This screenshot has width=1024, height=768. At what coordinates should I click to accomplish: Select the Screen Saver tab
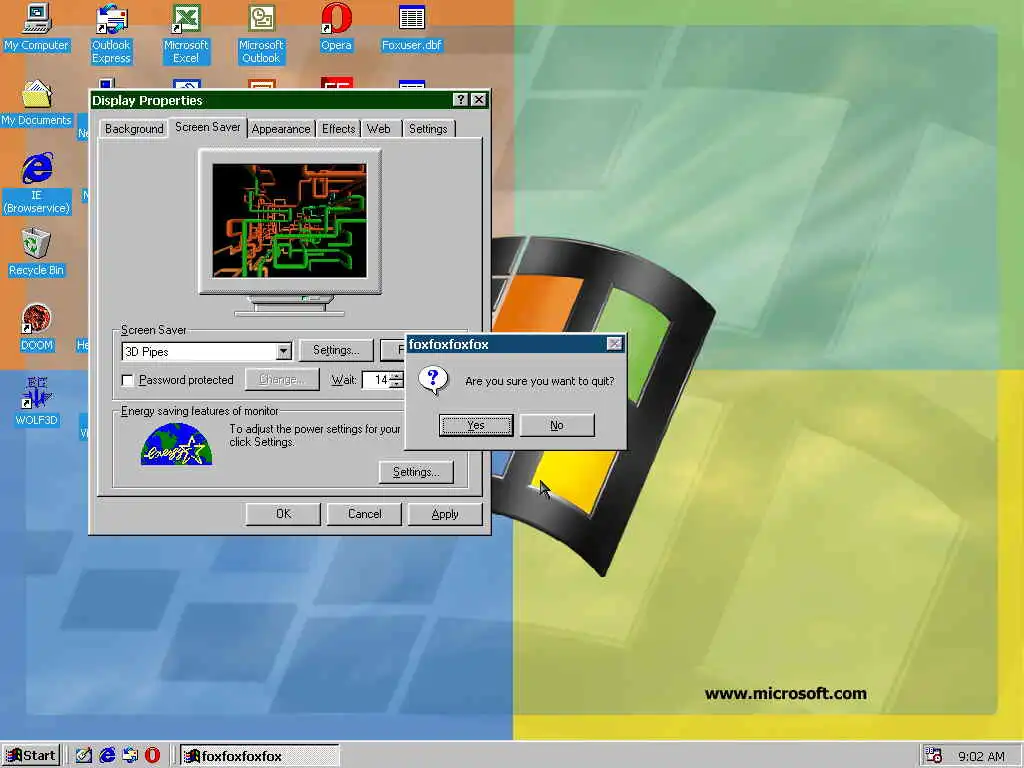tap(208, 127)
